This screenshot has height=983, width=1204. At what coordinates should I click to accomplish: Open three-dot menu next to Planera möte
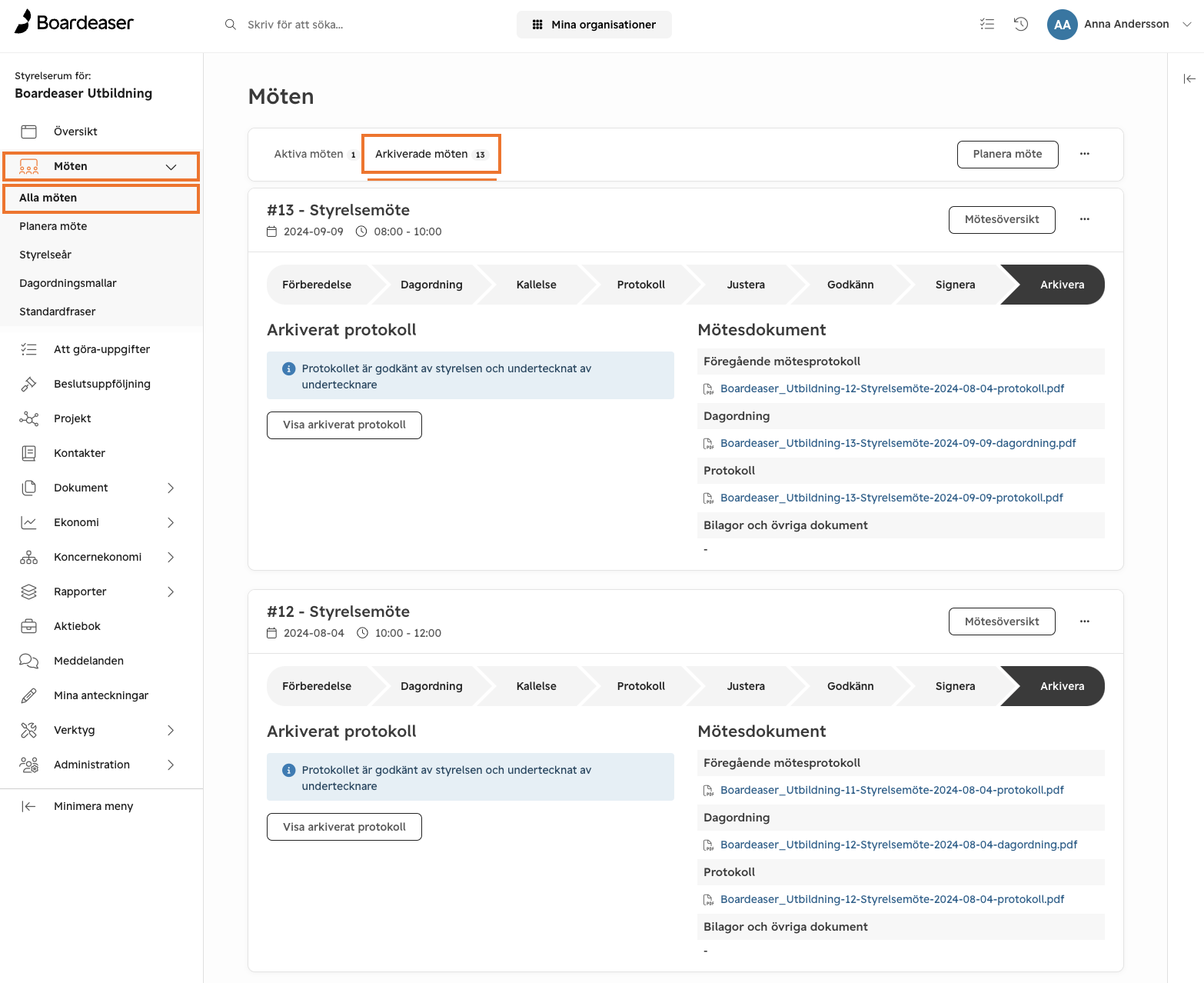click(1084, 154)
